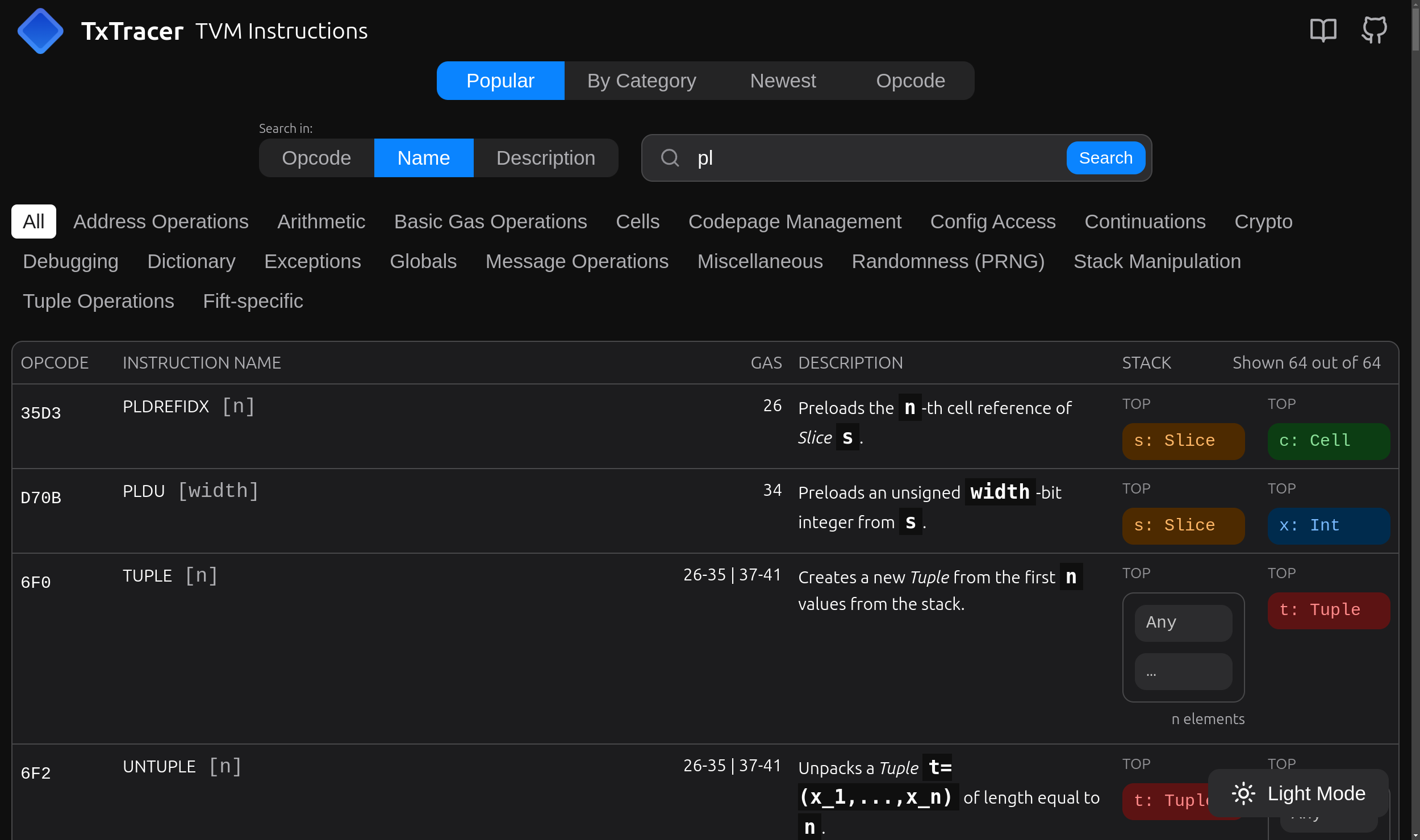Search in Opcode field option

coord(316,158)
